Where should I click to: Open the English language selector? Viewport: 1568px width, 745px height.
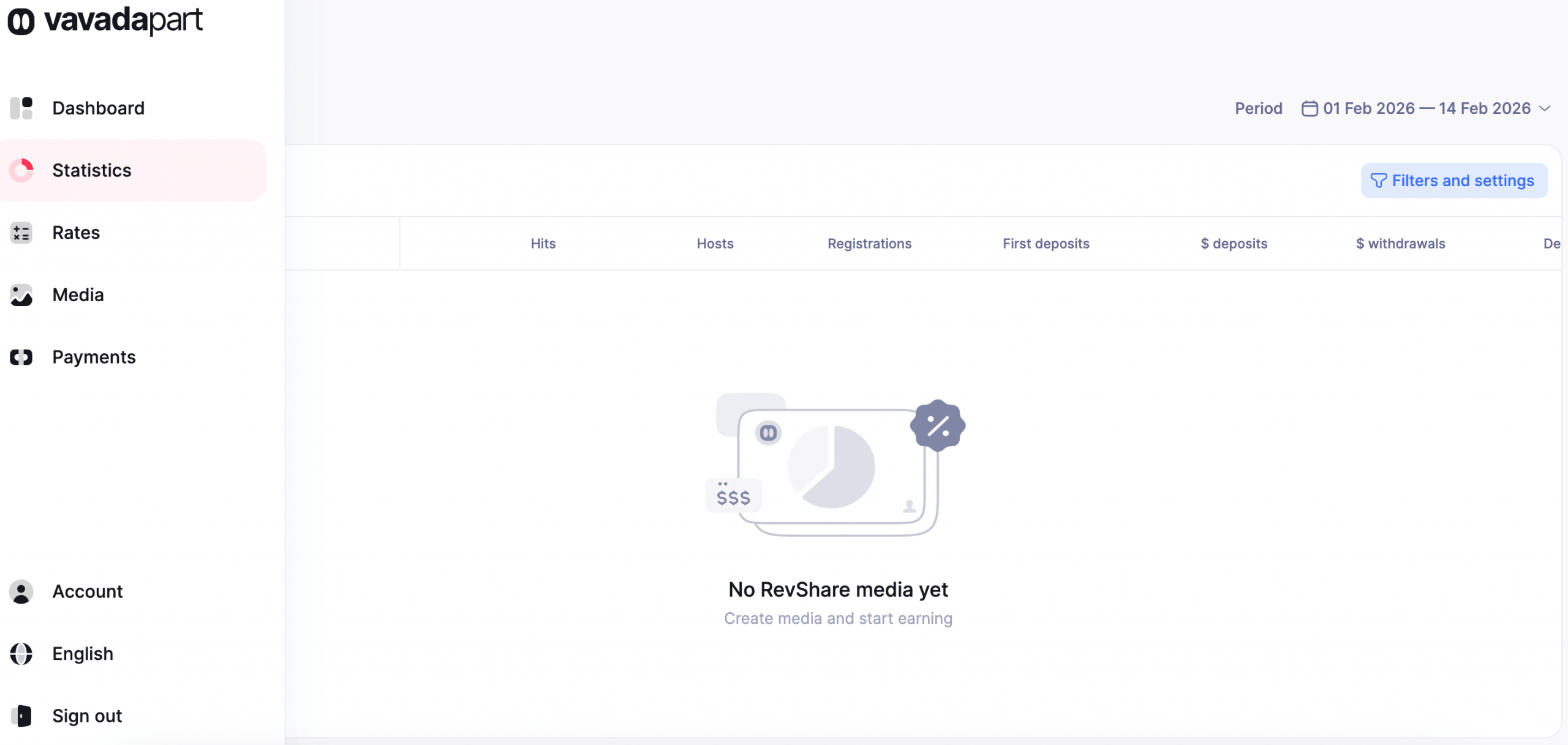[x=83, y=654]
